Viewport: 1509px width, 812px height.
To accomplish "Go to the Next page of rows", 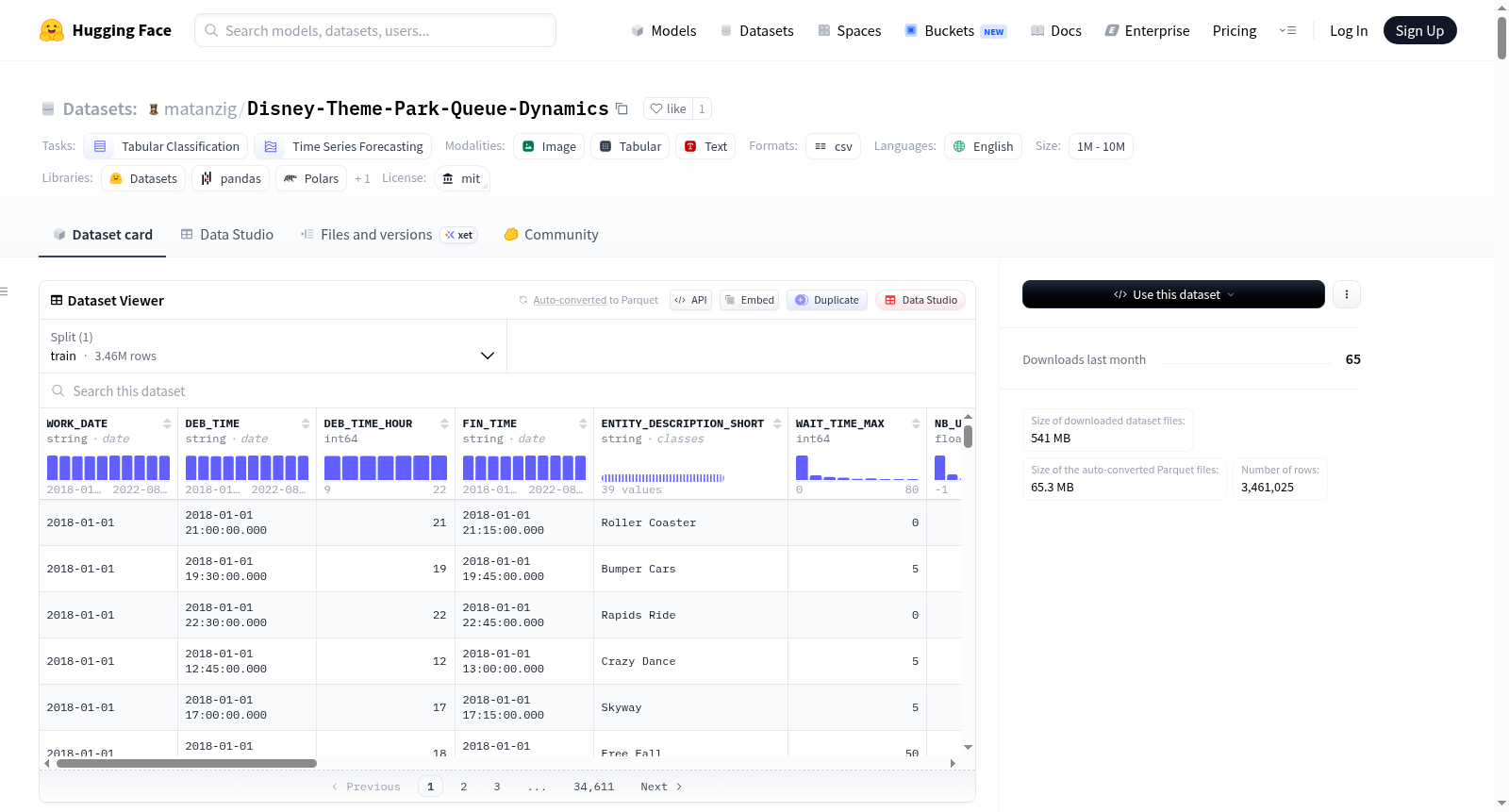I will point(661,787).
